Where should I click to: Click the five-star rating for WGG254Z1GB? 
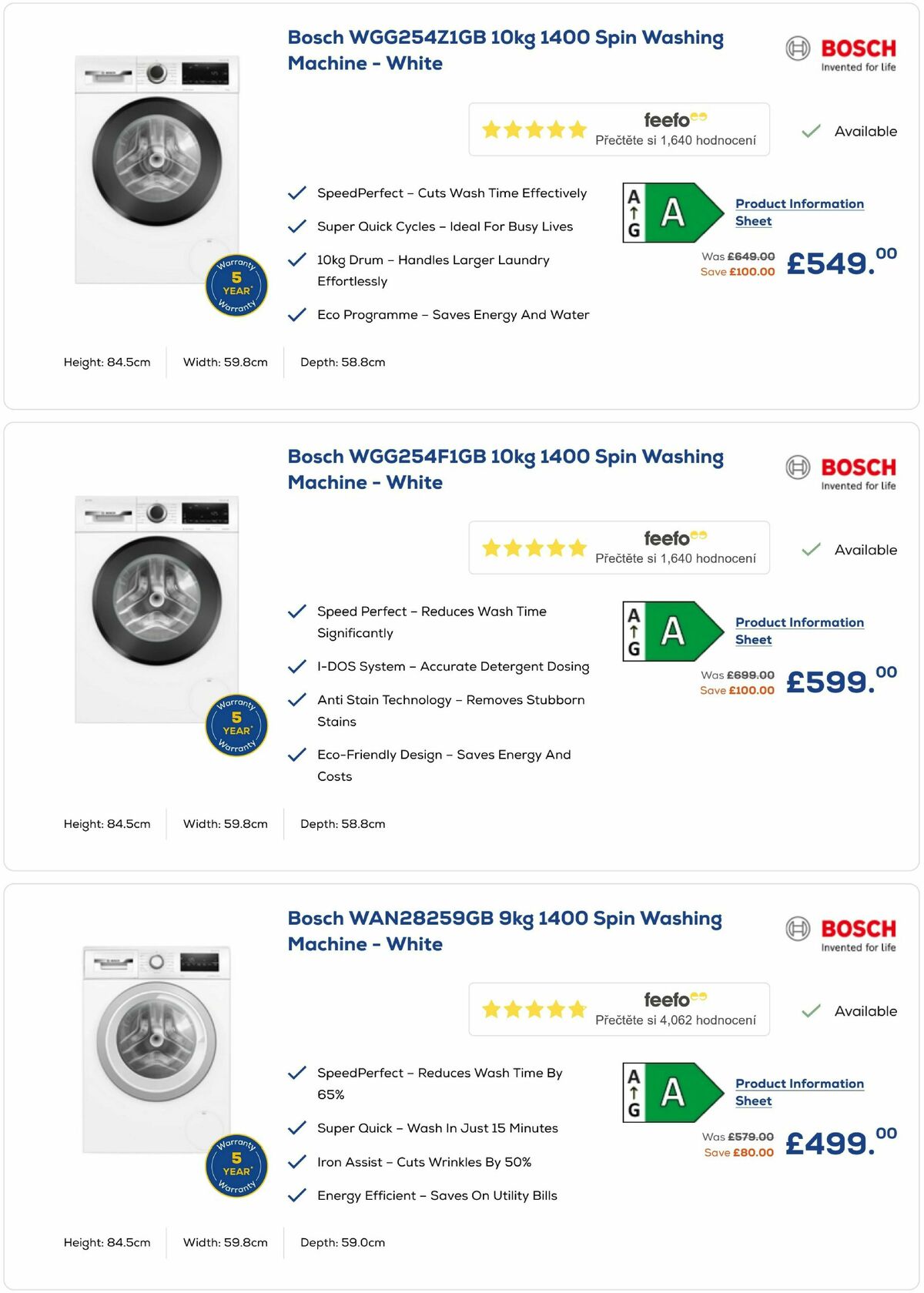click(533, 129)
